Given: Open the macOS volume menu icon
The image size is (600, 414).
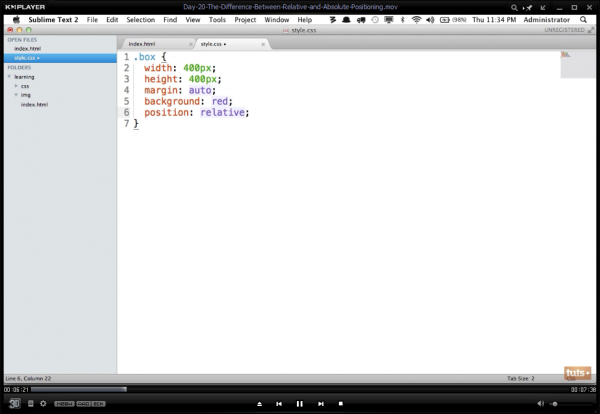Looking at the screenshot, I should 430,20.
